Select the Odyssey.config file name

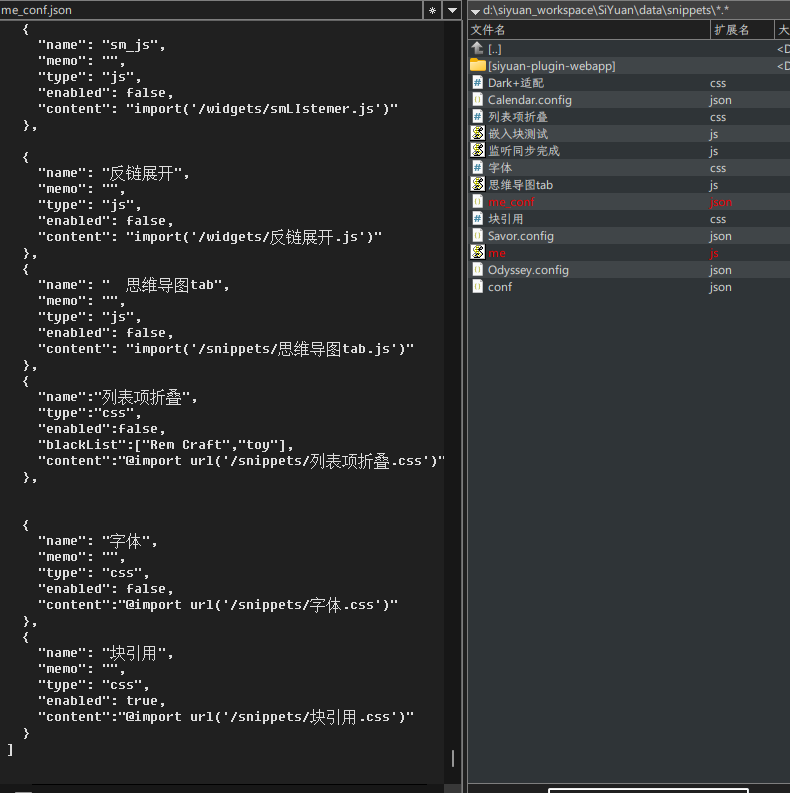click(x=528, y=270)
